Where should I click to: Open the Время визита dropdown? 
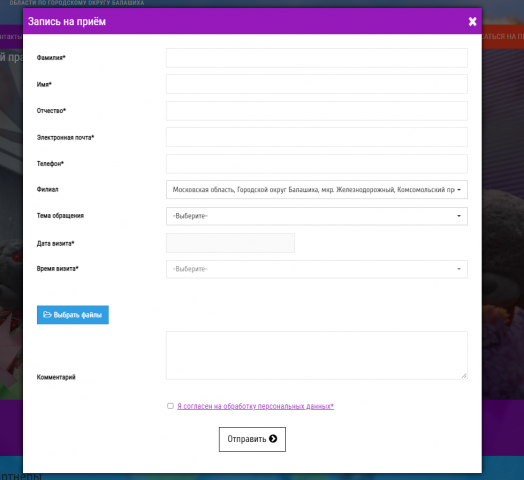click(x=317, y=269)
